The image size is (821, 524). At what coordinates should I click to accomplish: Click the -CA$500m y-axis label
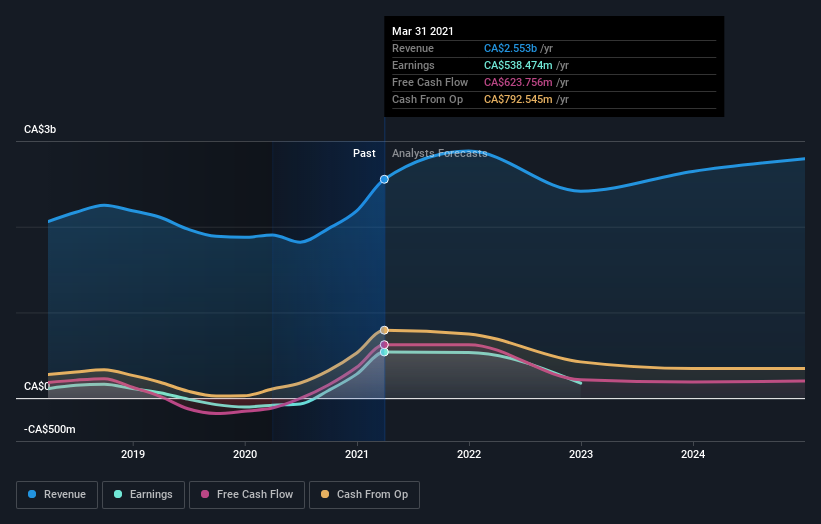pyautogui.click(x=50, y=429)
